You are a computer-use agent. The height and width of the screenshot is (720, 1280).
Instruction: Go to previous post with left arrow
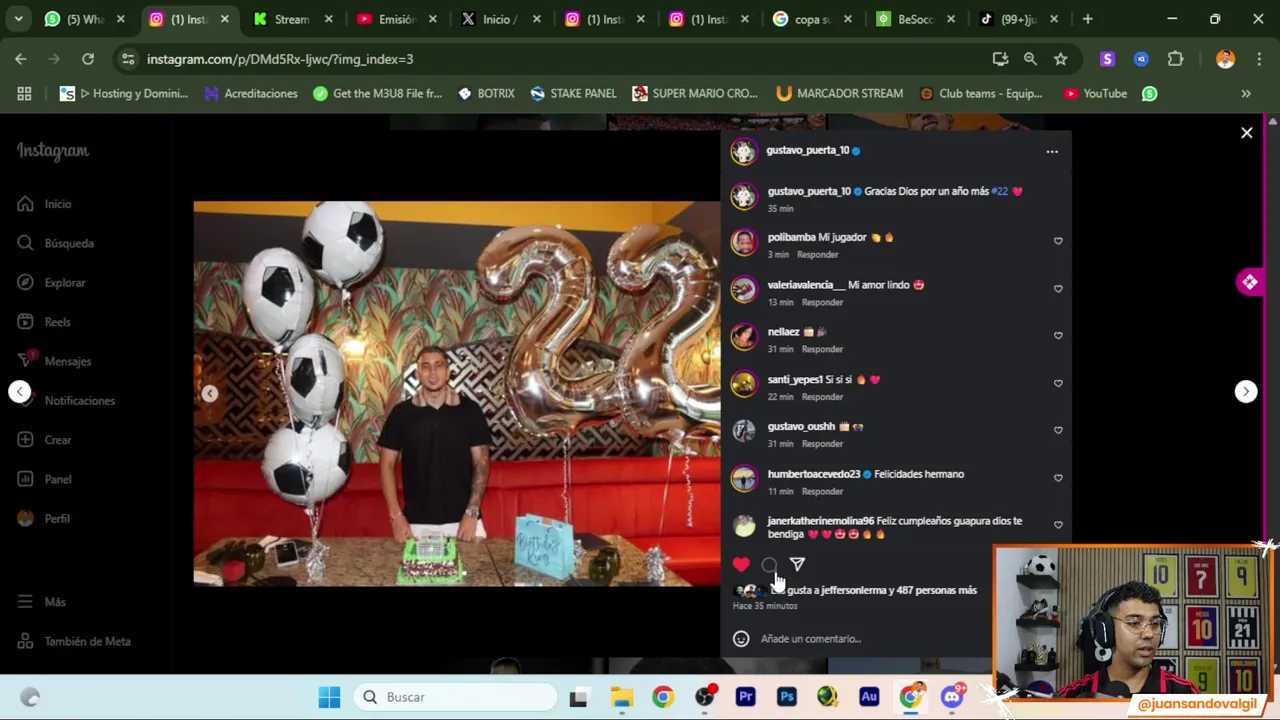coord(20,392)
